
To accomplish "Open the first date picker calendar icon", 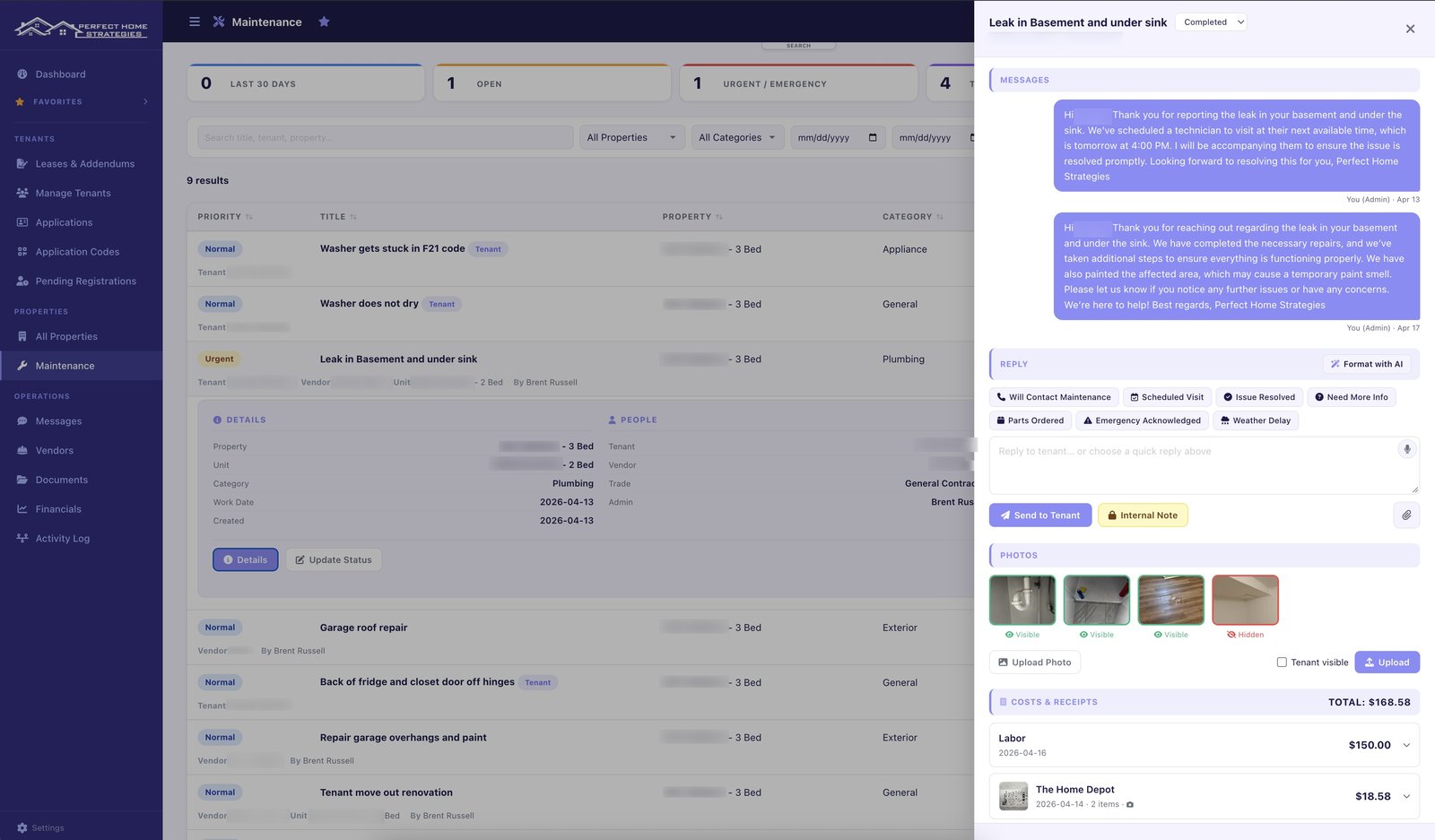I will click(873, 137).
